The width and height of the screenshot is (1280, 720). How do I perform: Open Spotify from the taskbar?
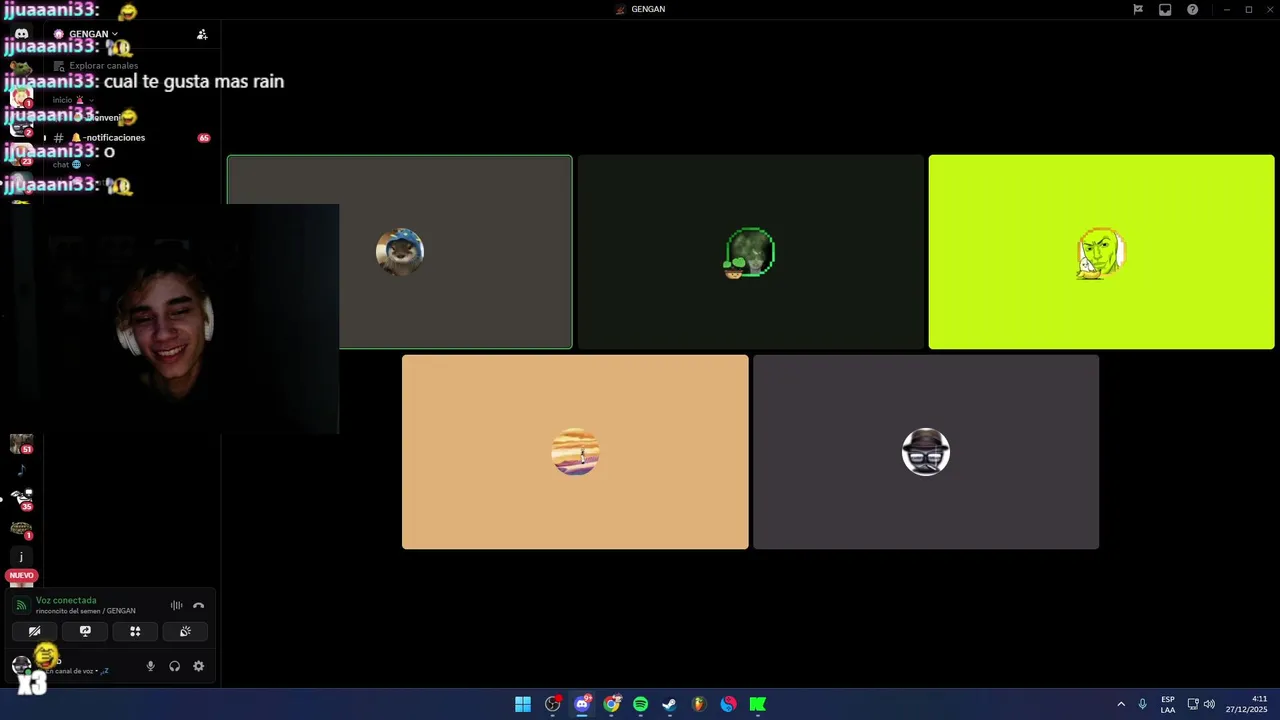(x=641, y=704)
